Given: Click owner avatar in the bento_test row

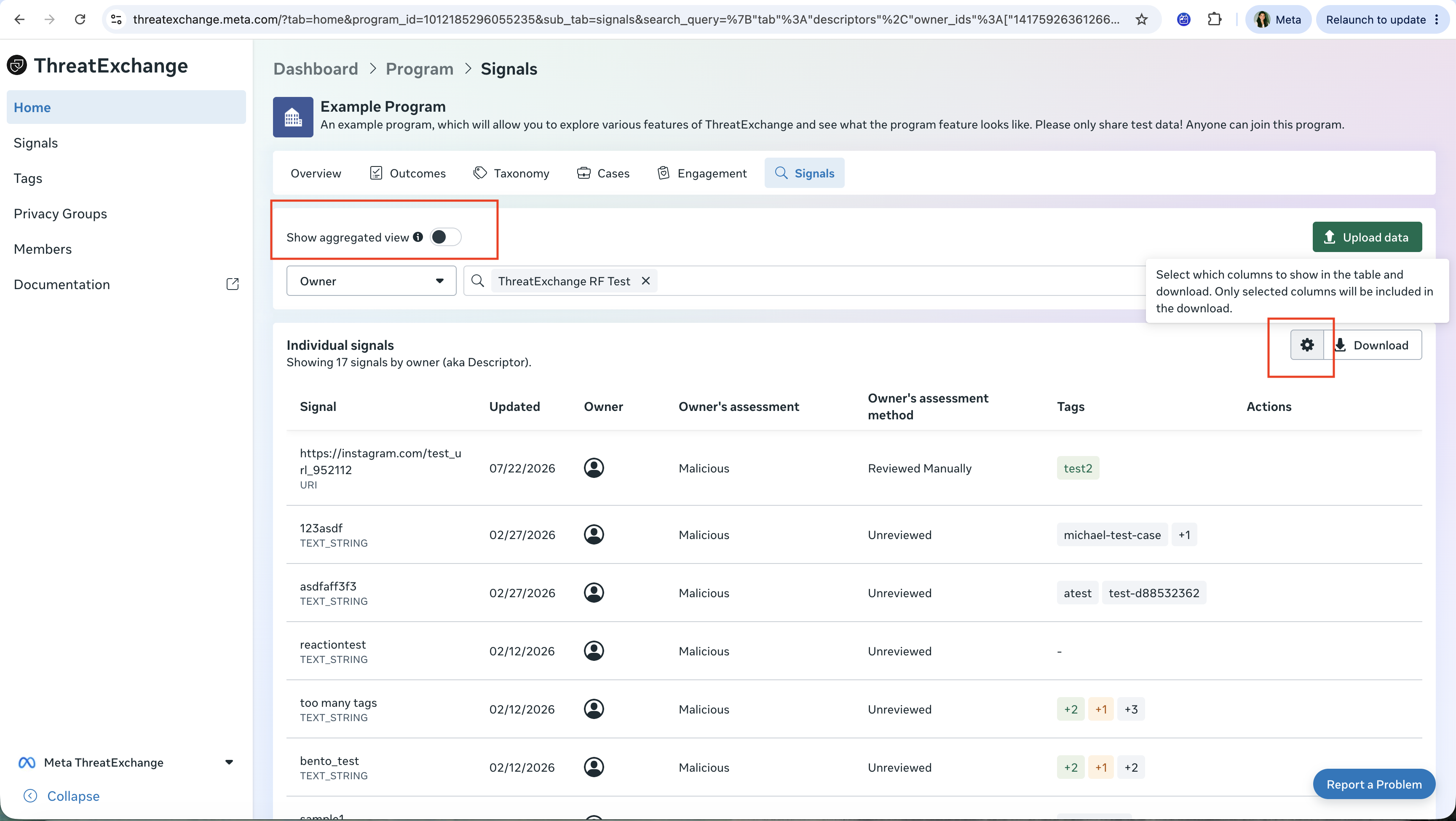Looking at the screenshot, I should [x=594, y=767].
